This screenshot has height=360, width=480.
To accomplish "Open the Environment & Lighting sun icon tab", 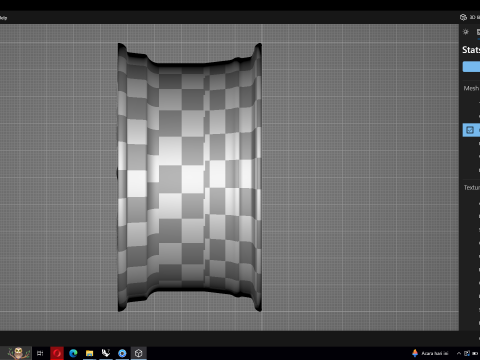I will 466,32.
